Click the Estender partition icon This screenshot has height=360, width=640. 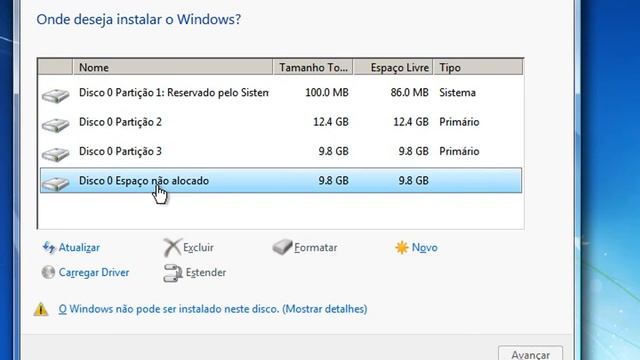173,273
